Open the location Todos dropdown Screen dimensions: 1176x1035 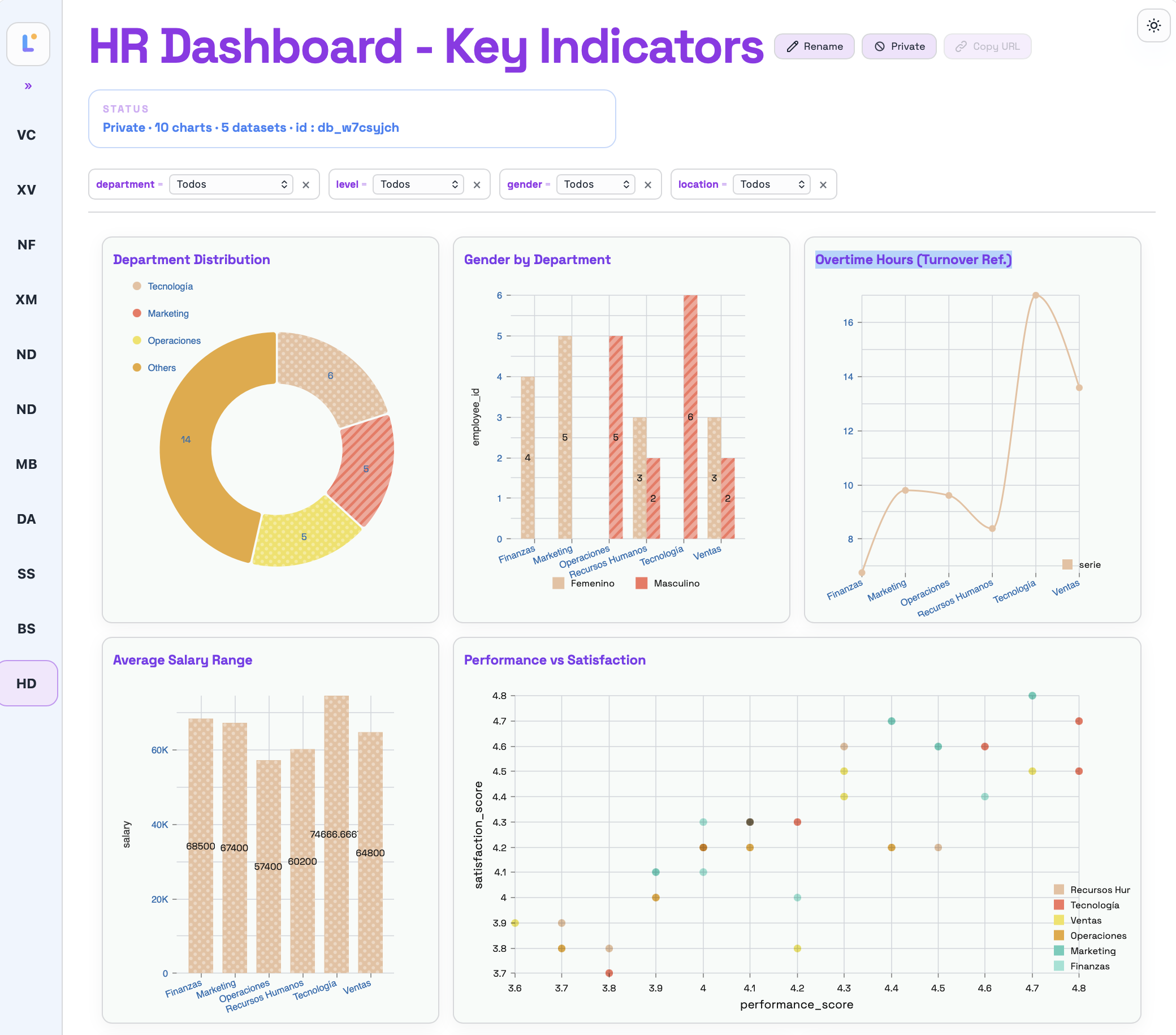tap(772, 184)
